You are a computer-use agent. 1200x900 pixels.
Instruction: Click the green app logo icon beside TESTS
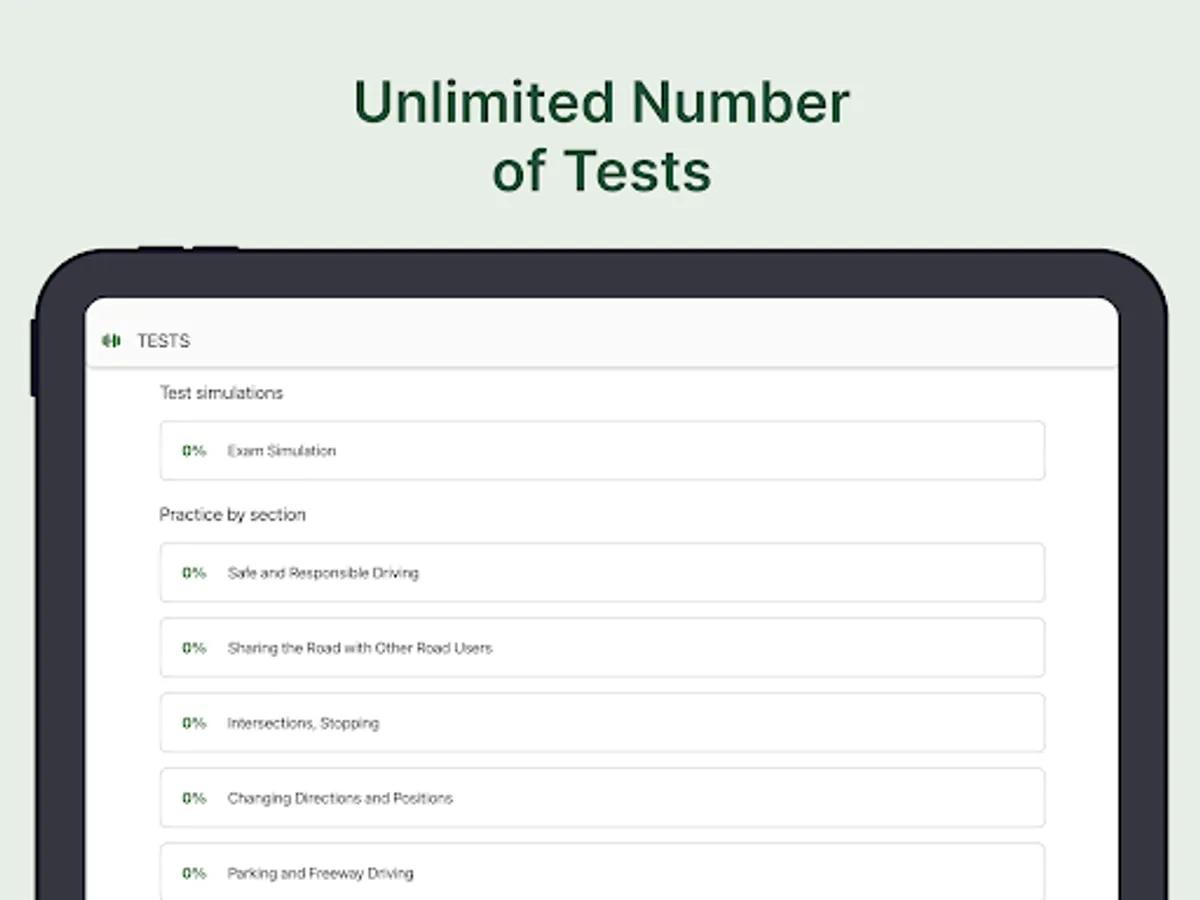(x=111, y=341)
